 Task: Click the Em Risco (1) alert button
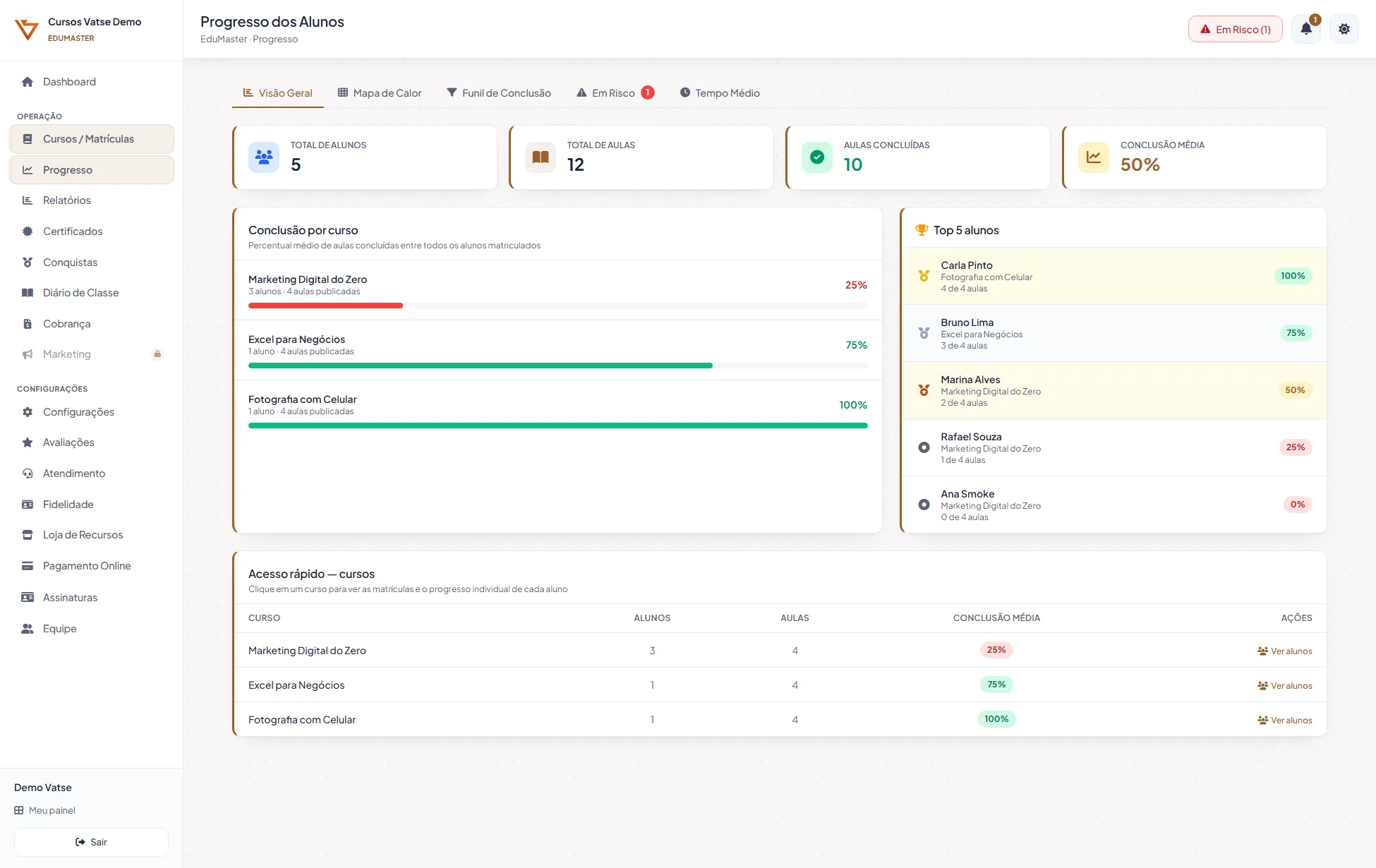1236,30
